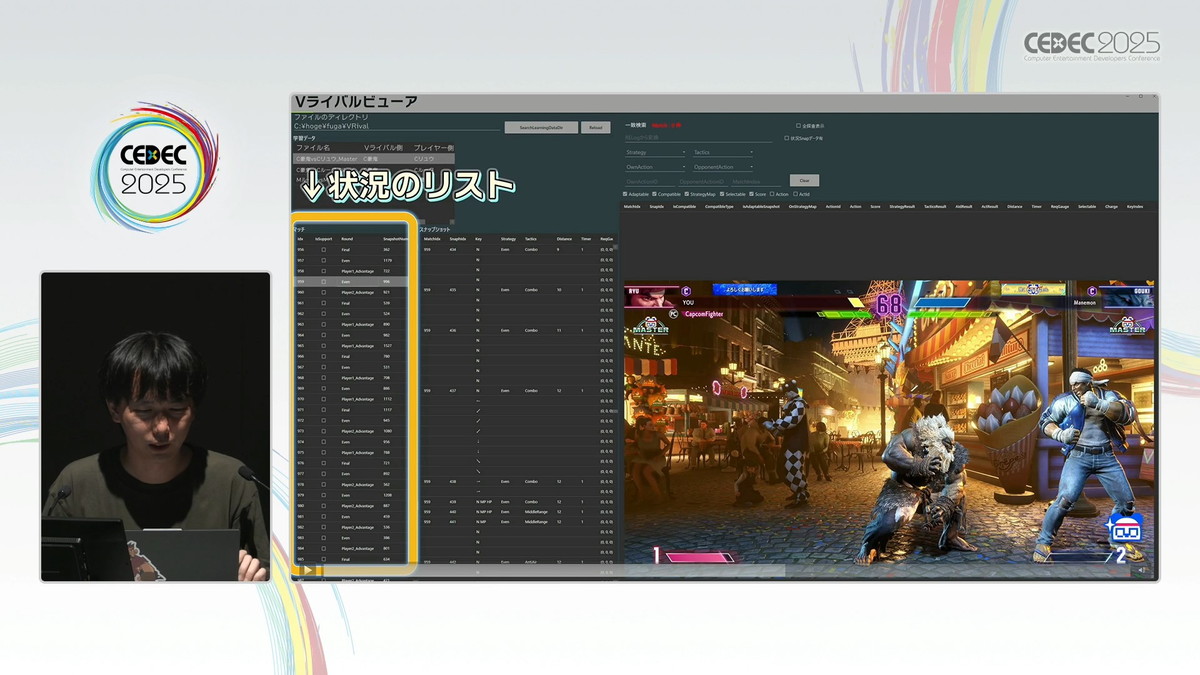Toggle the Compatible checkbox
This screenshot has height=675, width=1200.
(x=654, y=194)
